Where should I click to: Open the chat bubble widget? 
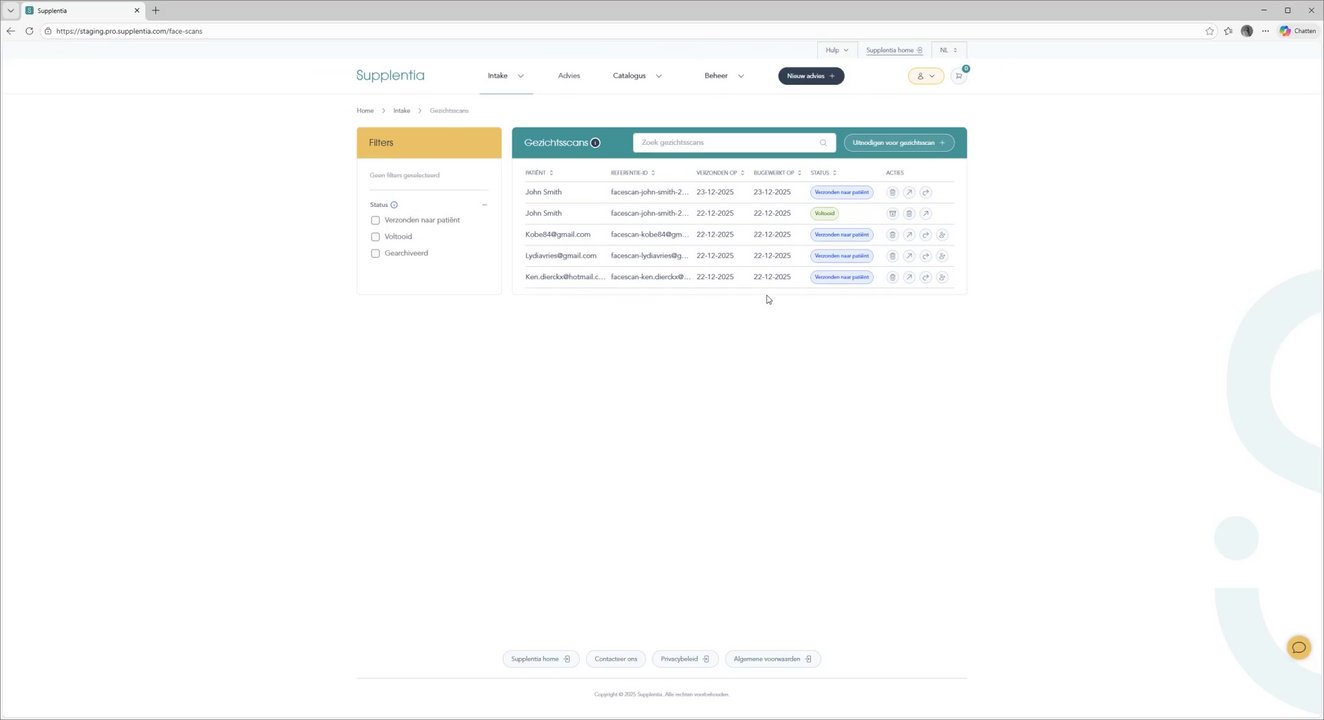click(x=1299, y=647)
